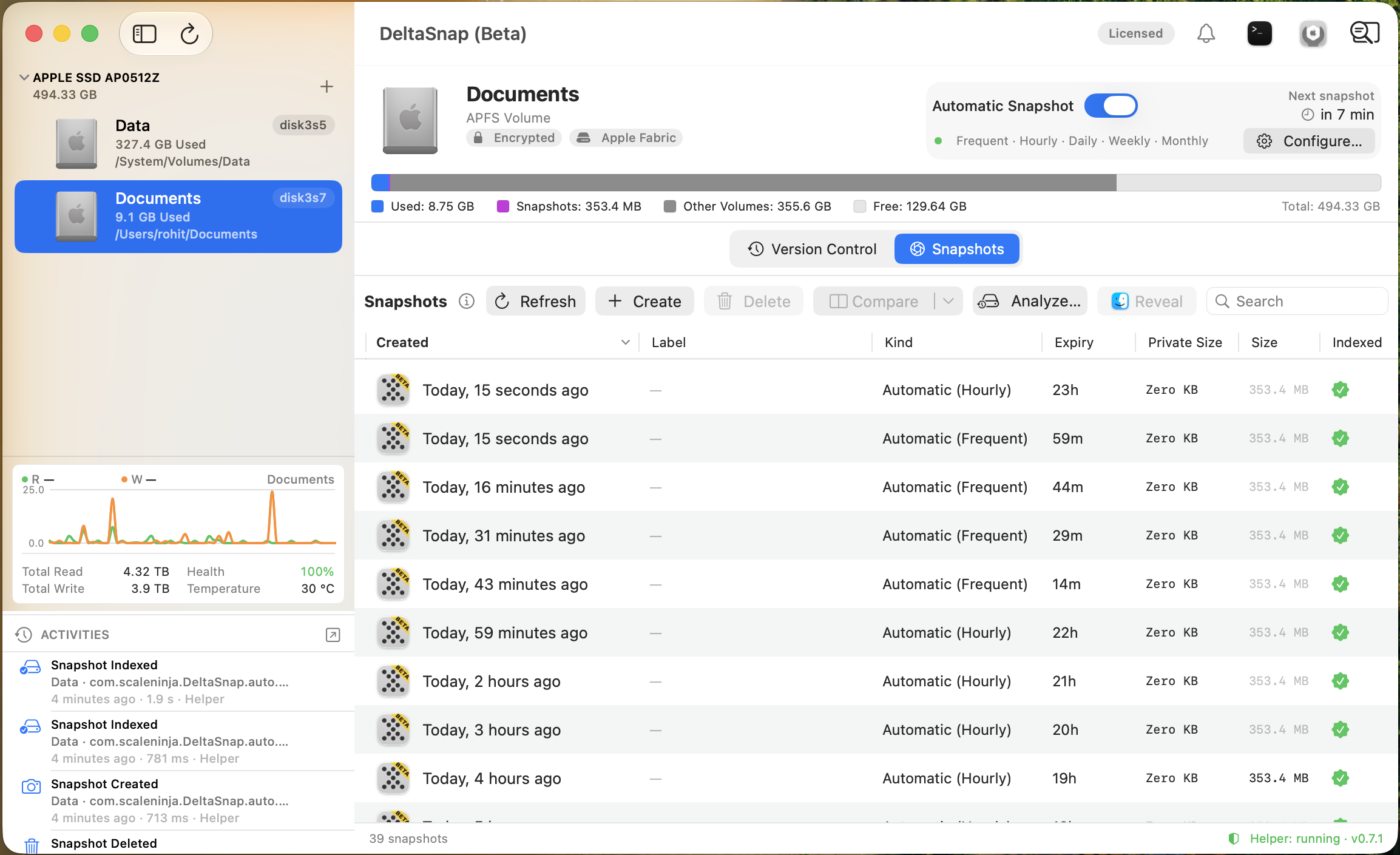
Task: Click the blue Used legend swatch
Action: pyautogui.click(x=377, y=206)
